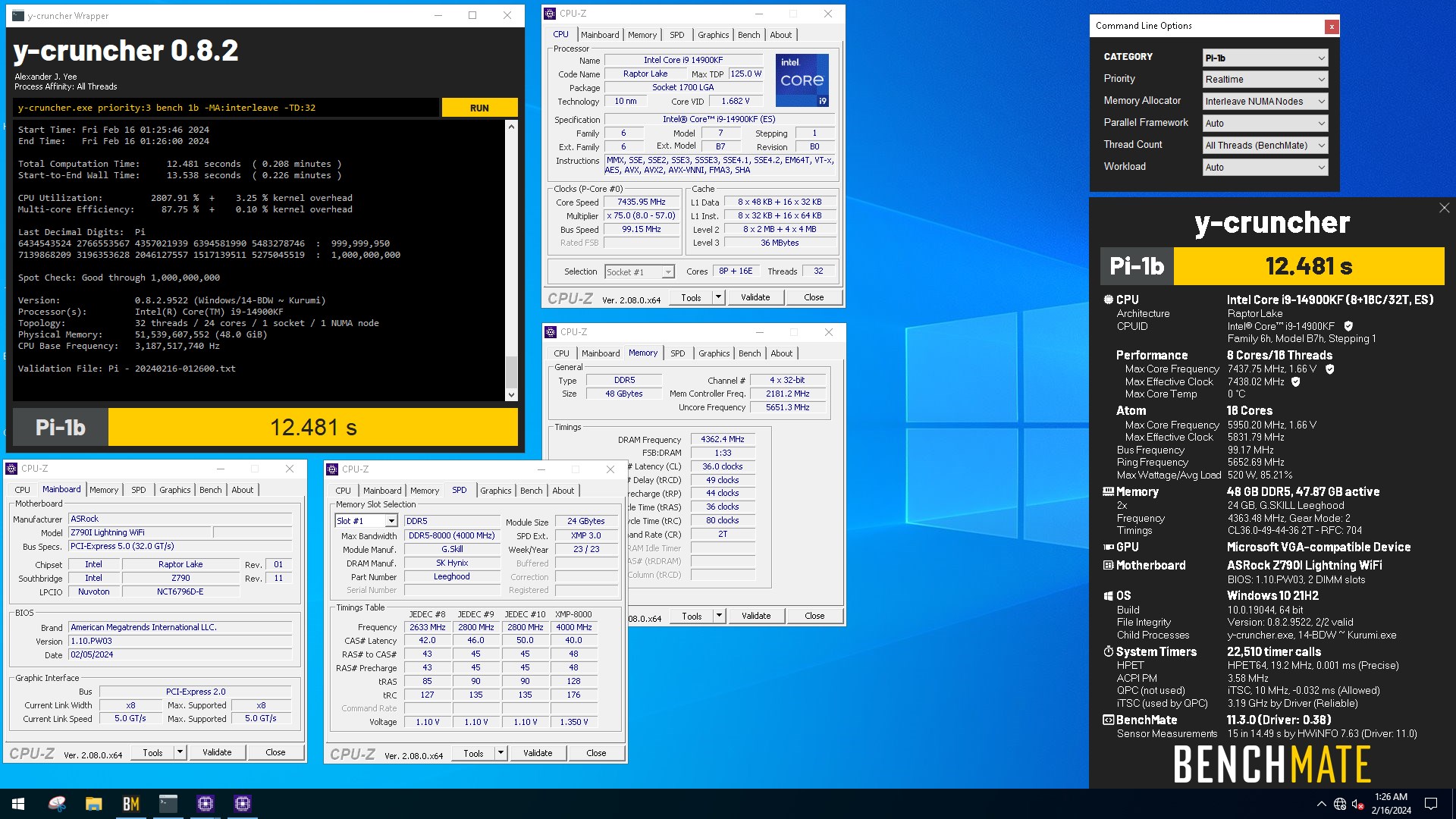
Task: Click Memory icon in BenchMate panel
Action: 1108,491
